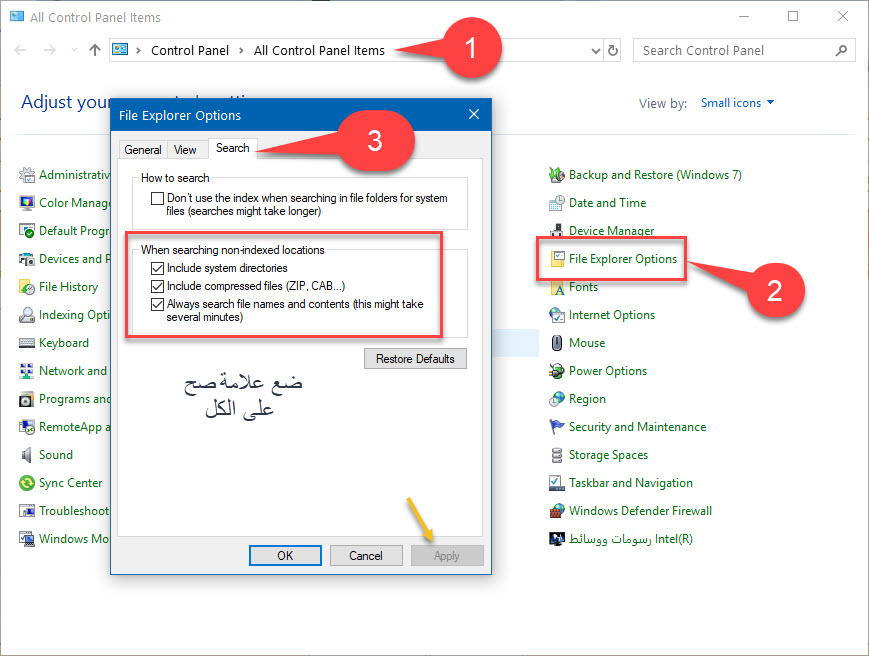Click the Restore Defaults button
This screenshot has height=656, width=869.
[415, 359]
